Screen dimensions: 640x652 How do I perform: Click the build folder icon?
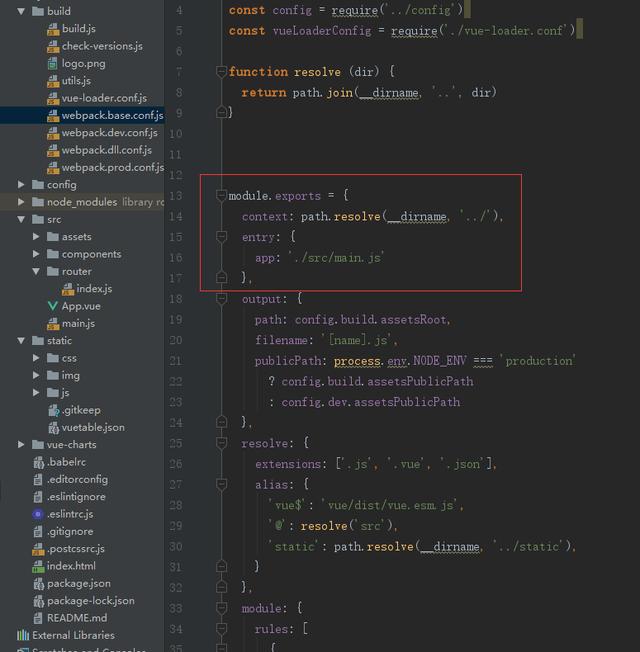pyautogui.click(x=38, y=11)
